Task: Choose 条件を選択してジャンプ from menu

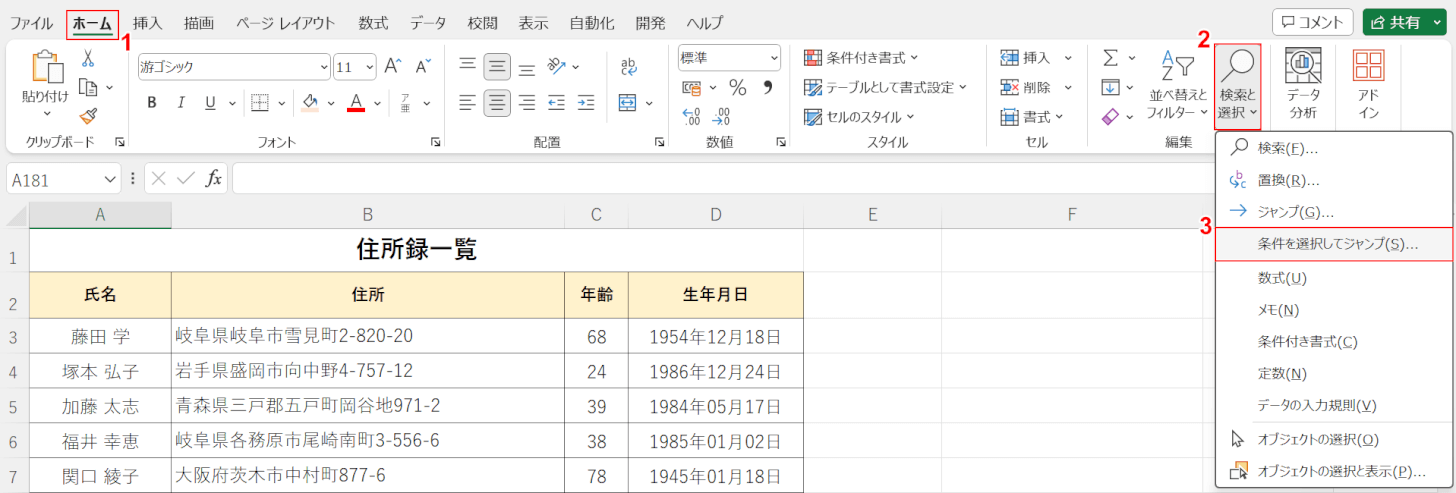Action: click(1336, 244)
